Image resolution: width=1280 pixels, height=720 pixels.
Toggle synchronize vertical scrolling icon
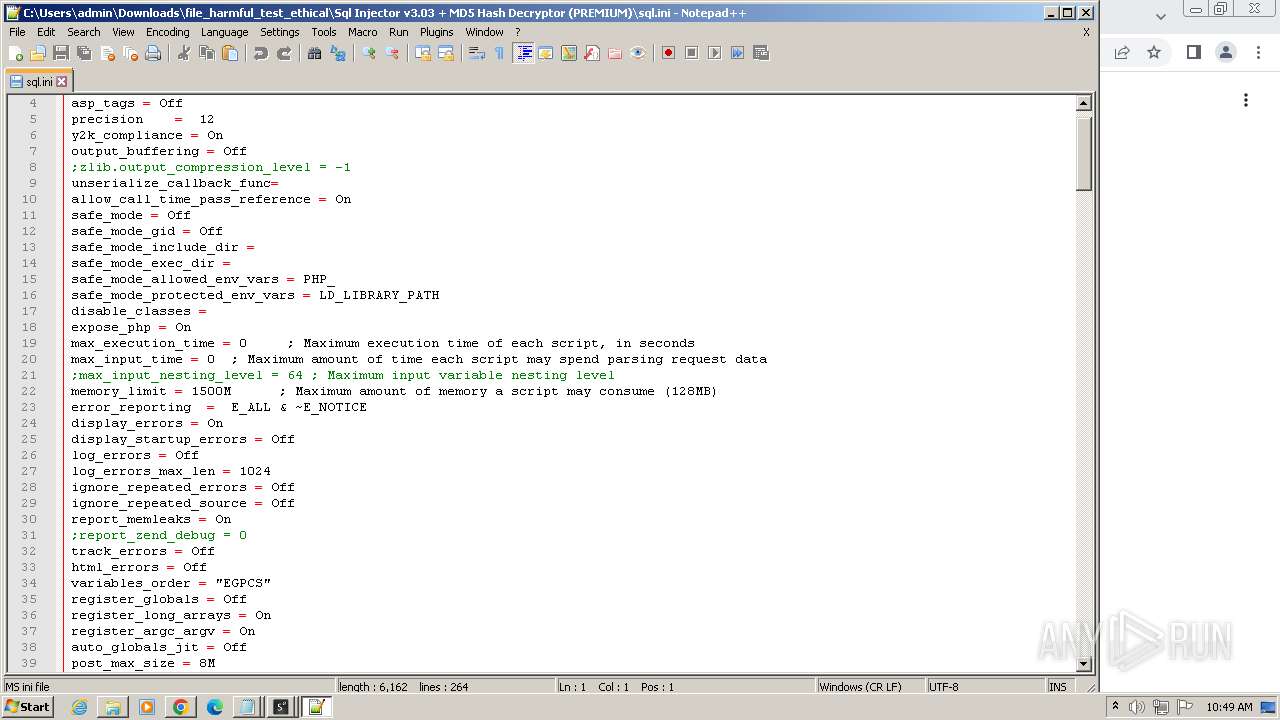tap(423, 53)
